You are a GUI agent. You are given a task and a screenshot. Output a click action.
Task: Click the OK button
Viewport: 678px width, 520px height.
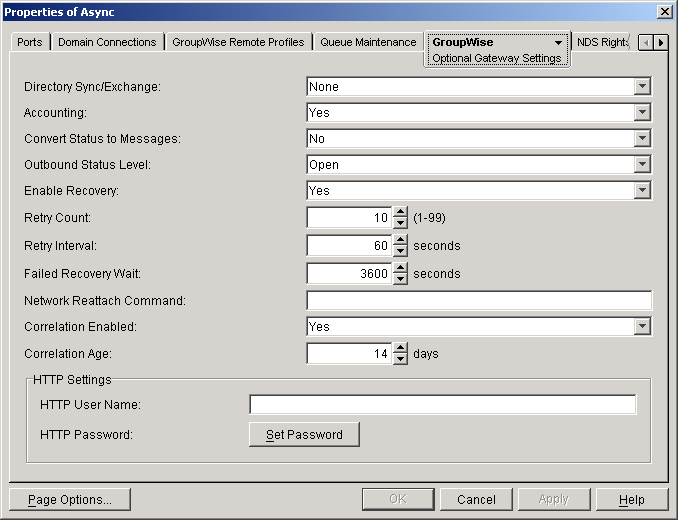coord(398,500)
